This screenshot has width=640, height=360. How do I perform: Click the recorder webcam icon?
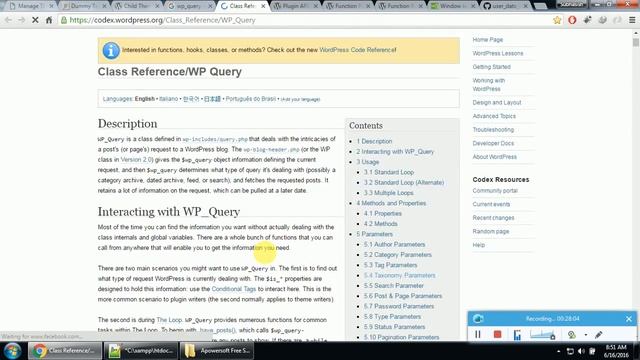click(571, 335)
